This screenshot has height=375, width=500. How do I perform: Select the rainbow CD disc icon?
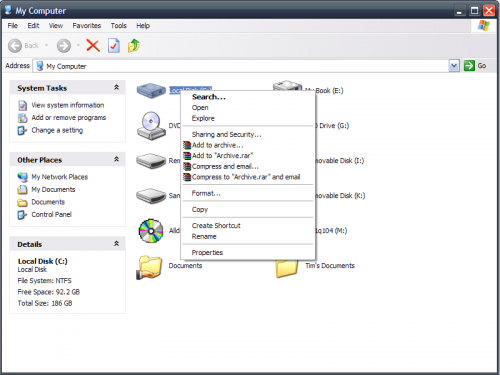[x=151, y=231]
